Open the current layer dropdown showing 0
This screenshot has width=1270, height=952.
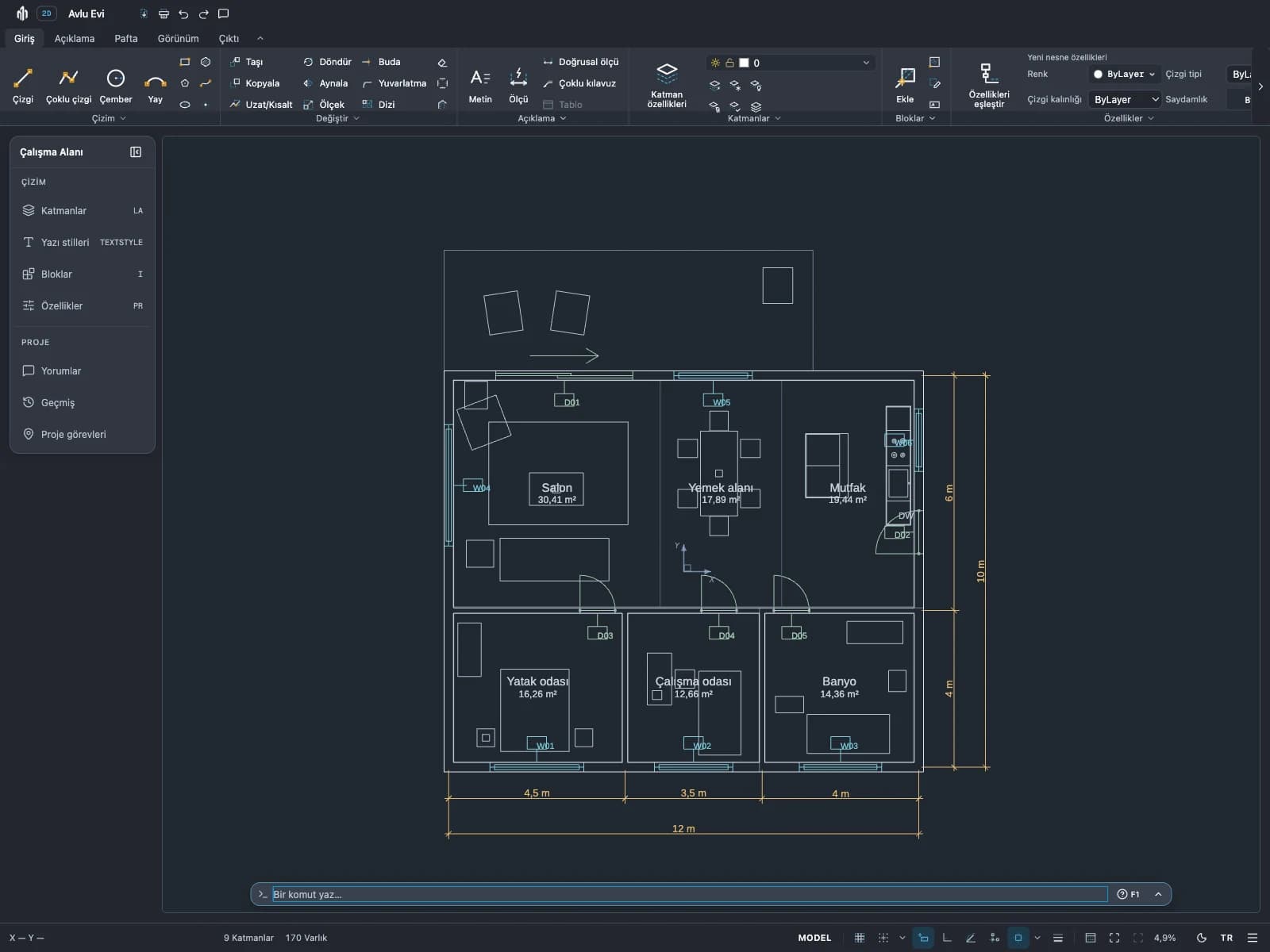tap(791, 63)
